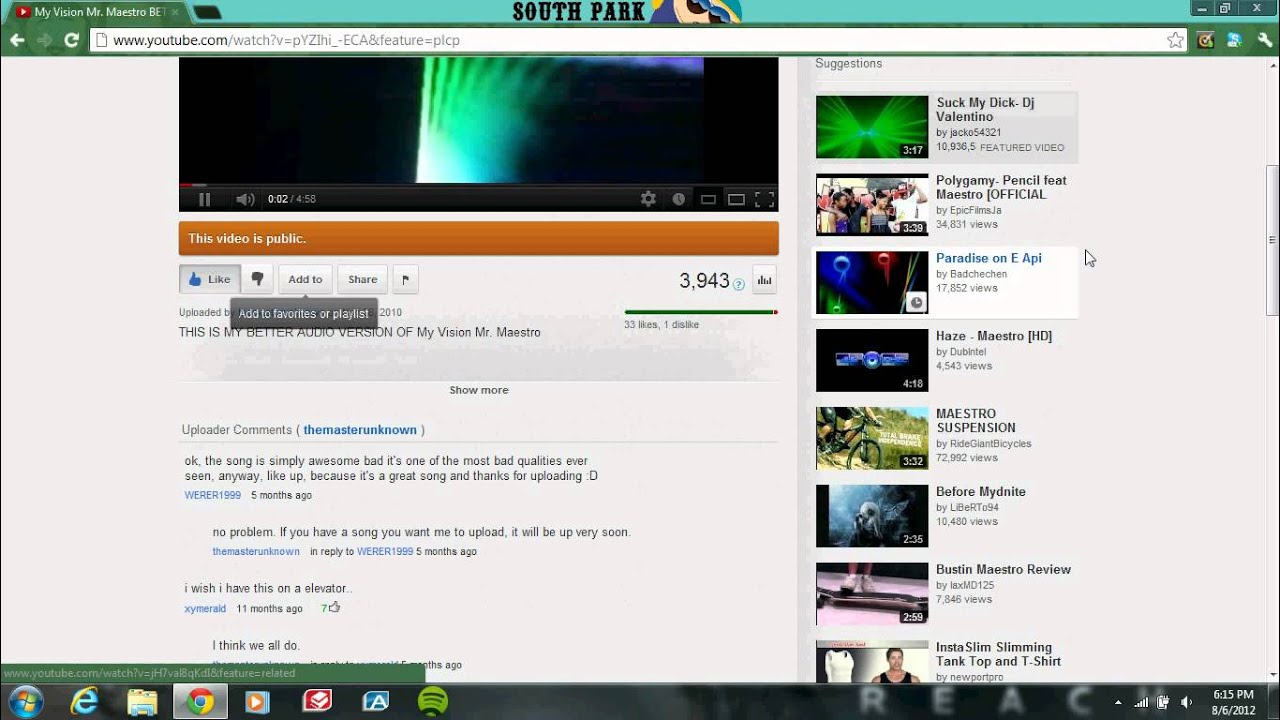
Task: Open themasterunknown uploader channel link
Action: 360,430
